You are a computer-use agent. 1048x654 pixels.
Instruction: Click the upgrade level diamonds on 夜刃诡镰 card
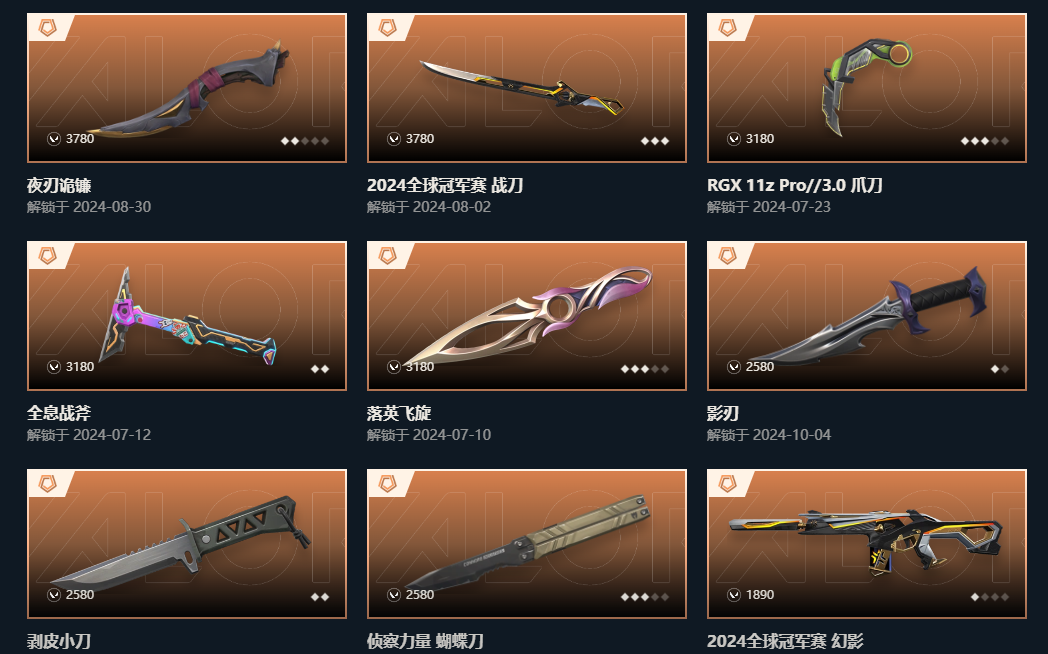coord(305,141)
